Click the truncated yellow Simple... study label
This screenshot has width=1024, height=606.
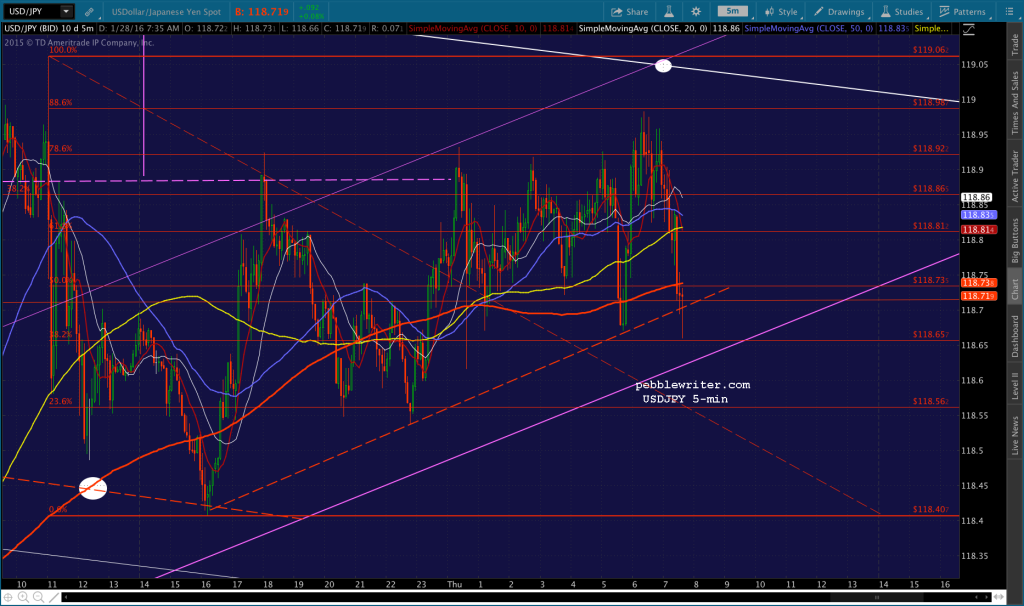(x=931, y=29)
